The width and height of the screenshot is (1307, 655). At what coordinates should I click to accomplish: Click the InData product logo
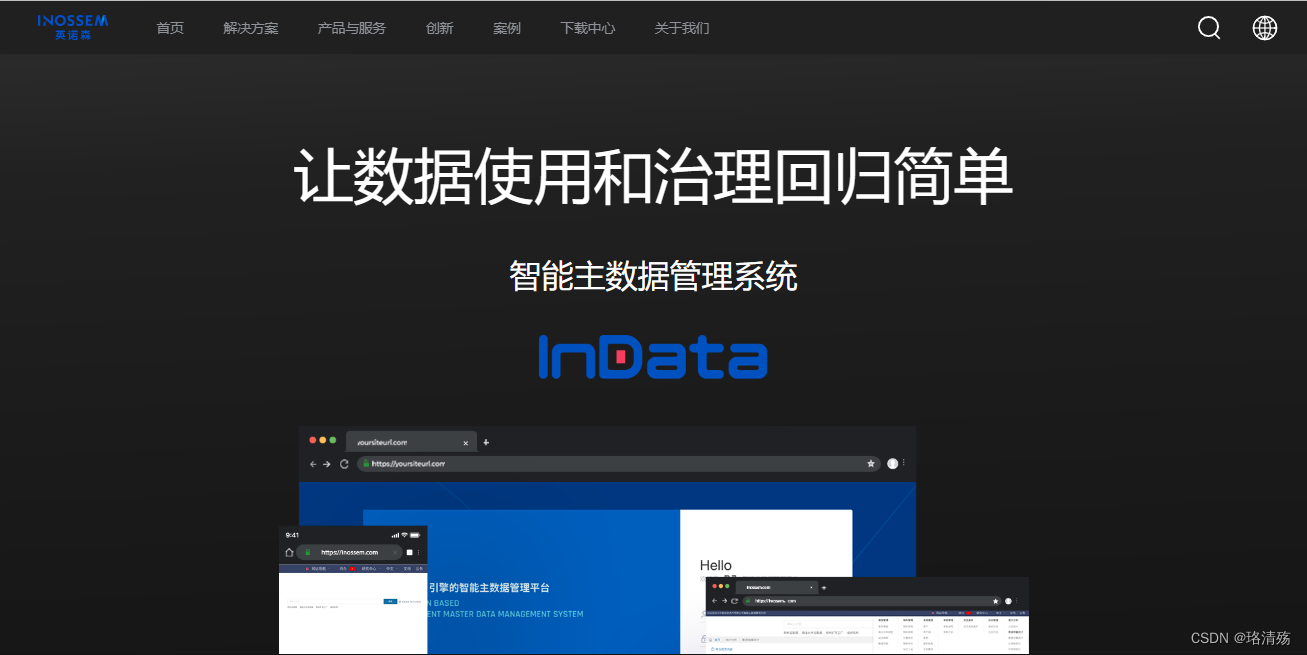point(653,357)
